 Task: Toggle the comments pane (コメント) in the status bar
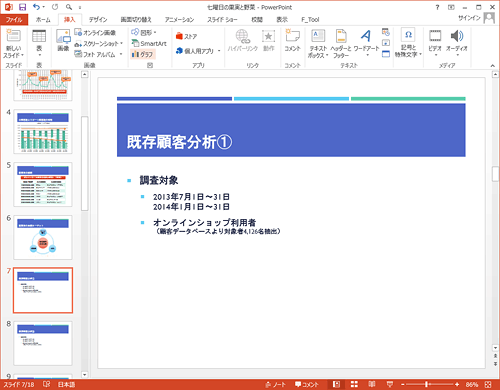click(307, 384)
